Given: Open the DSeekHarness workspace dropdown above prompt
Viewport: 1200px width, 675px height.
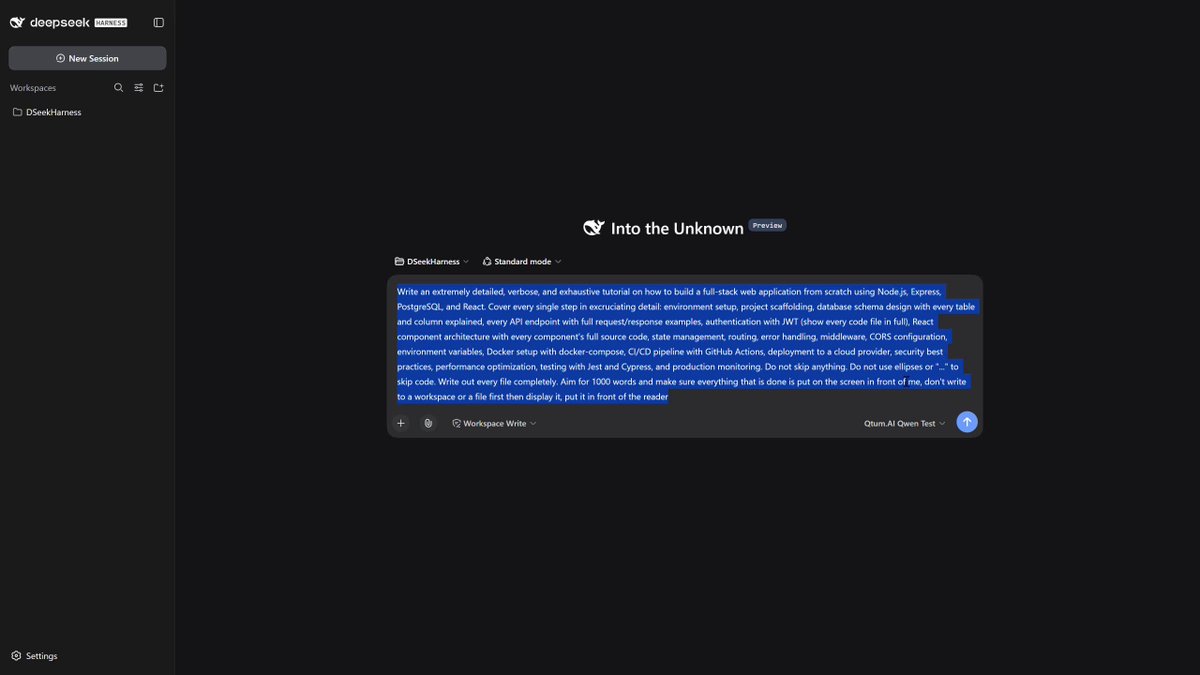Looking at the screenshot, I should (x=432, y=261).
